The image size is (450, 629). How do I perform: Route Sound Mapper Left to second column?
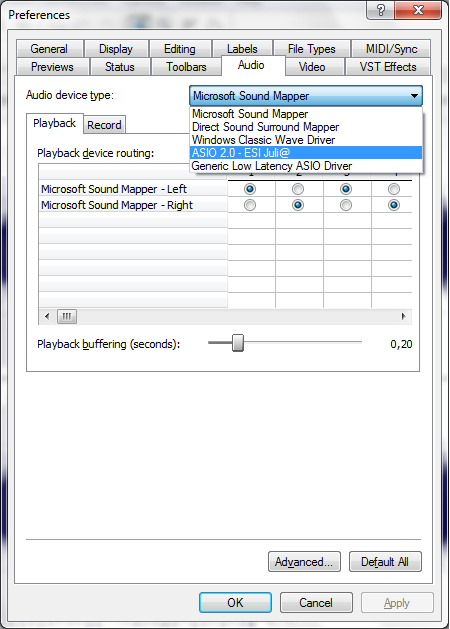click(298, 189)
